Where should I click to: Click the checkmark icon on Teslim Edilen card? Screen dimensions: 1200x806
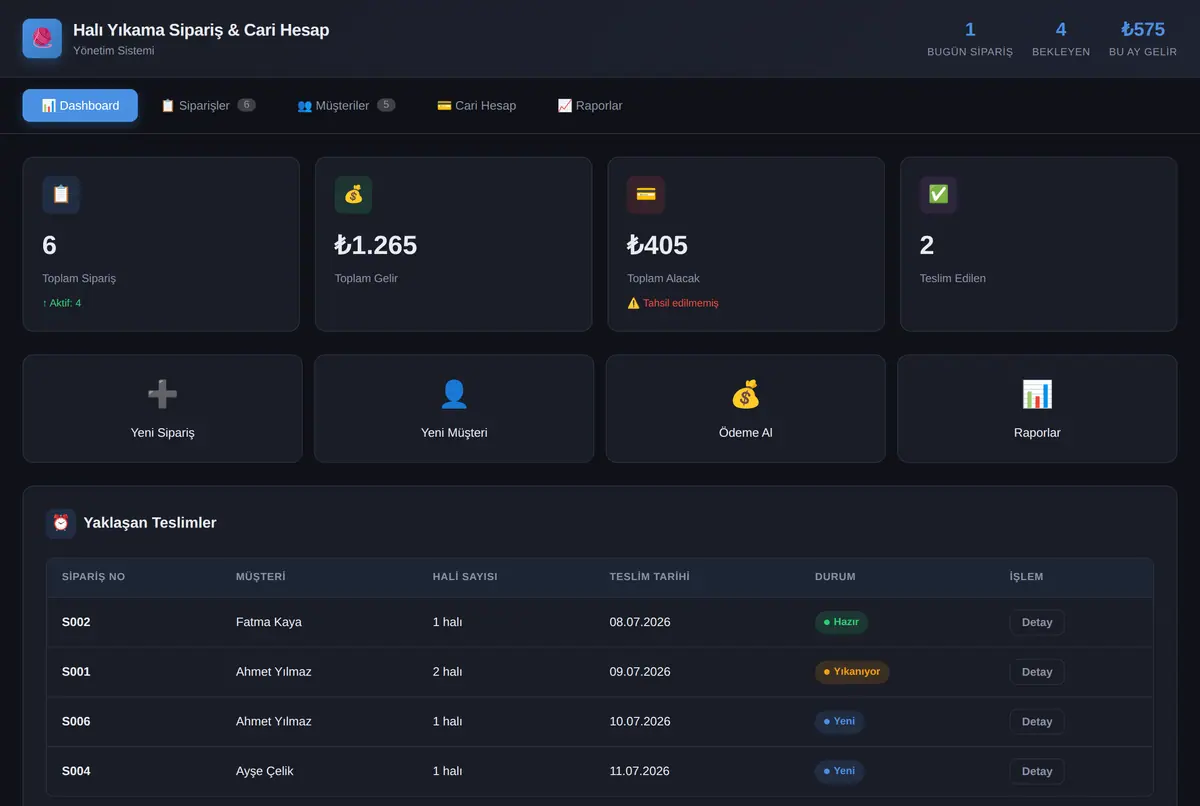pyautogui.click(x=938, y=195)
